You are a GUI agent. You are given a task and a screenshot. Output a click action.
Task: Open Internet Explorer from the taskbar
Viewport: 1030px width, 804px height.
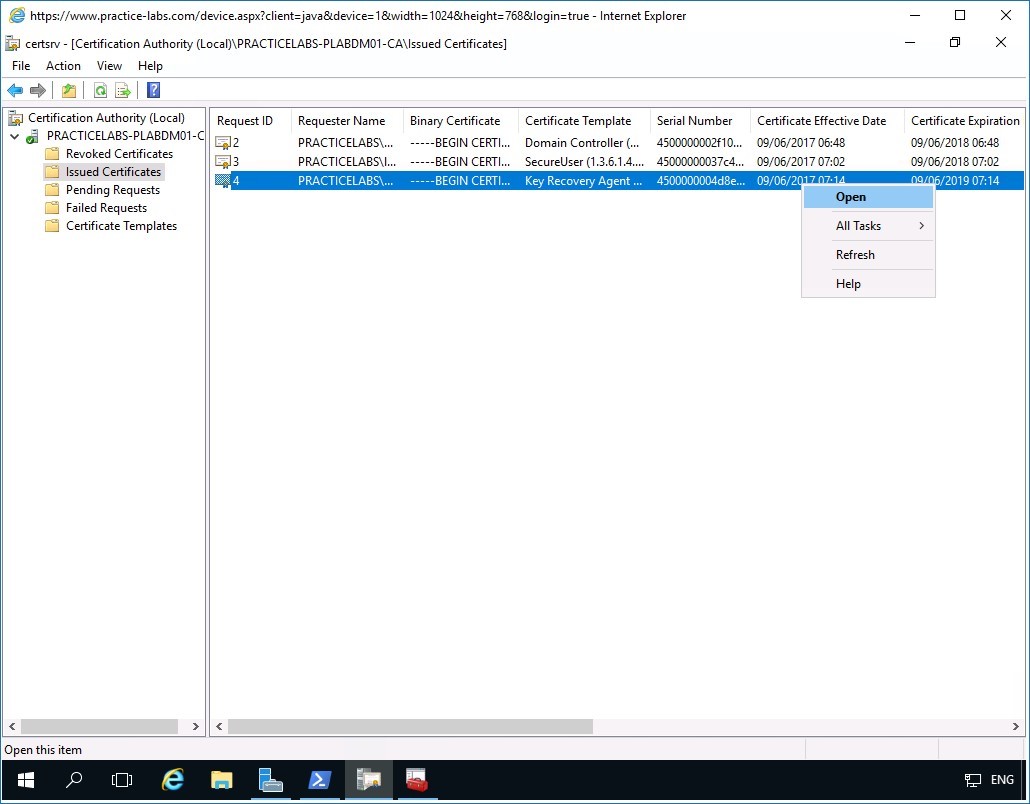click(172, 779)
